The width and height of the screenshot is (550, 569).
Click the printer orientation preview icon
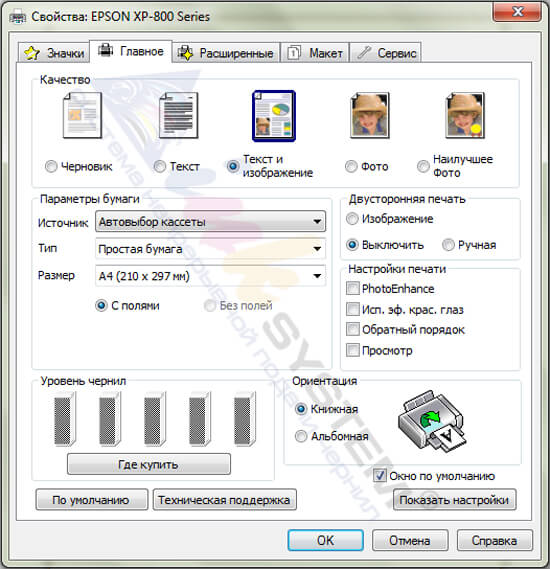[x=432, y=421]
